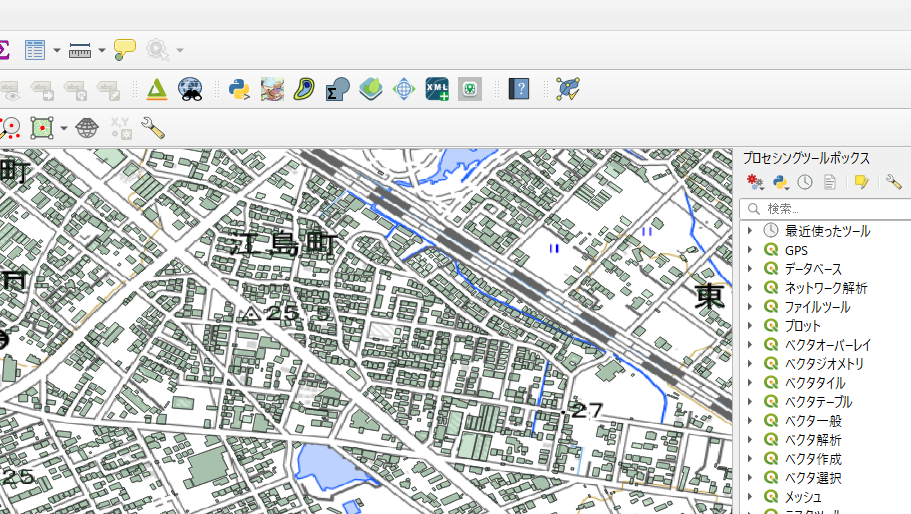Click the Sigma statistics shape icon
The image size is (911, 514).
337,89
